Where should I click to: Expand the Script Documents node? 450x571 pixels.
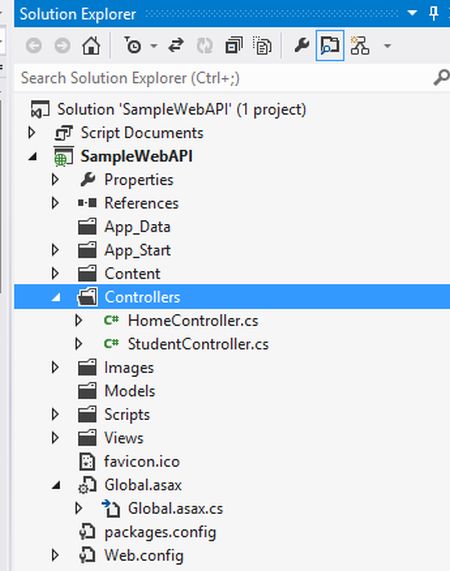coord(32,133)
